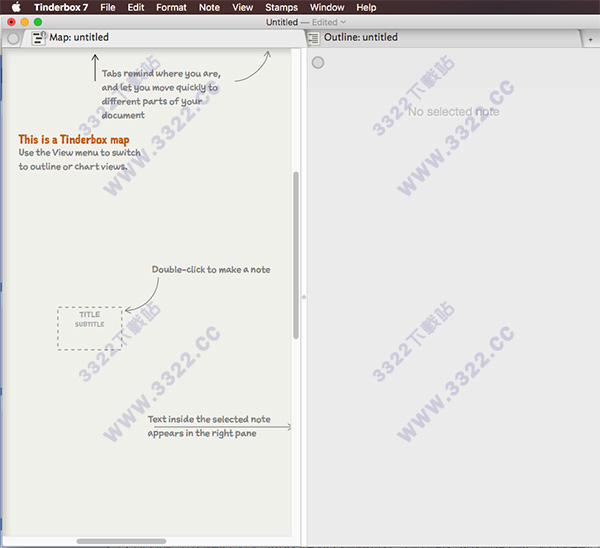This screenshot has height=548, width=600.
Task: Open the Window menu
Action: pyautogui.click(x=327, y=7)
